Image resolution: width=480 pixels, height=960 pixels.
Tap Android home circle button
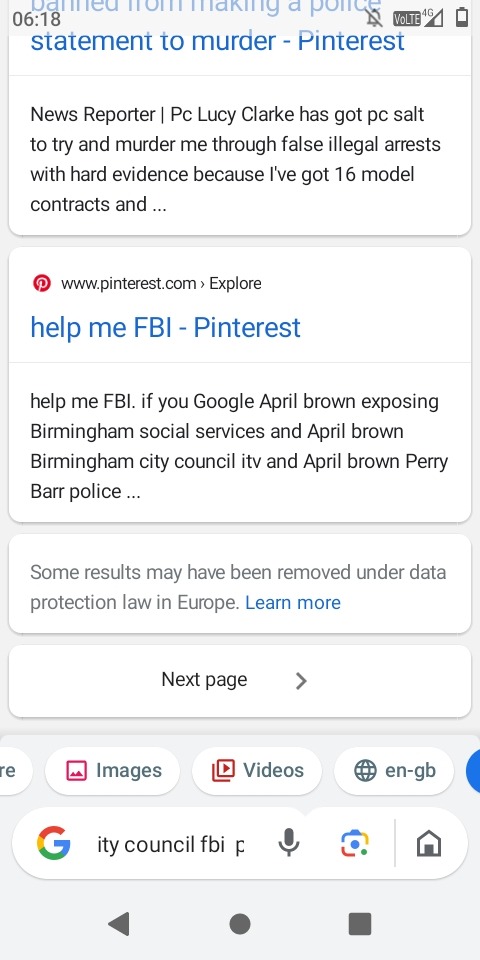240,924
